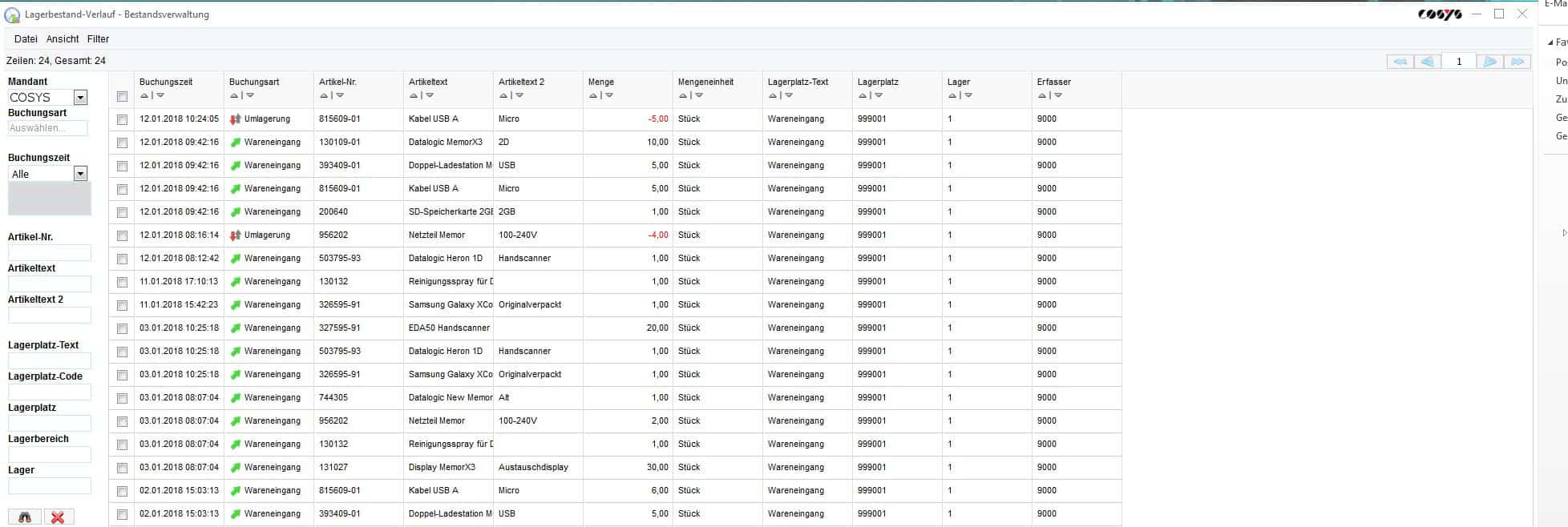Click the red X clear-filter icon

[x=58, y=517]
